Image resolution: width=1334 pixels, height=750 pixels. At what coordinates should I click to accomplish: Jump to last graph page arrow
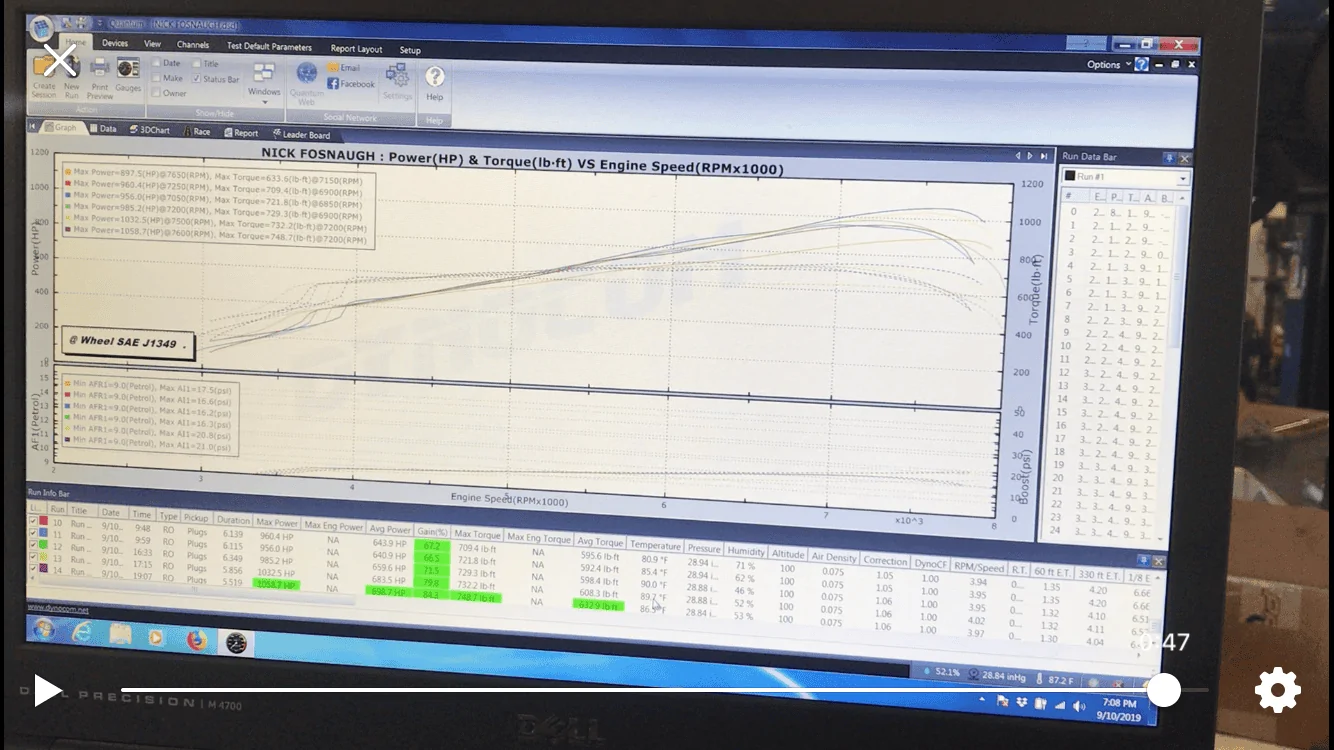1043,155
